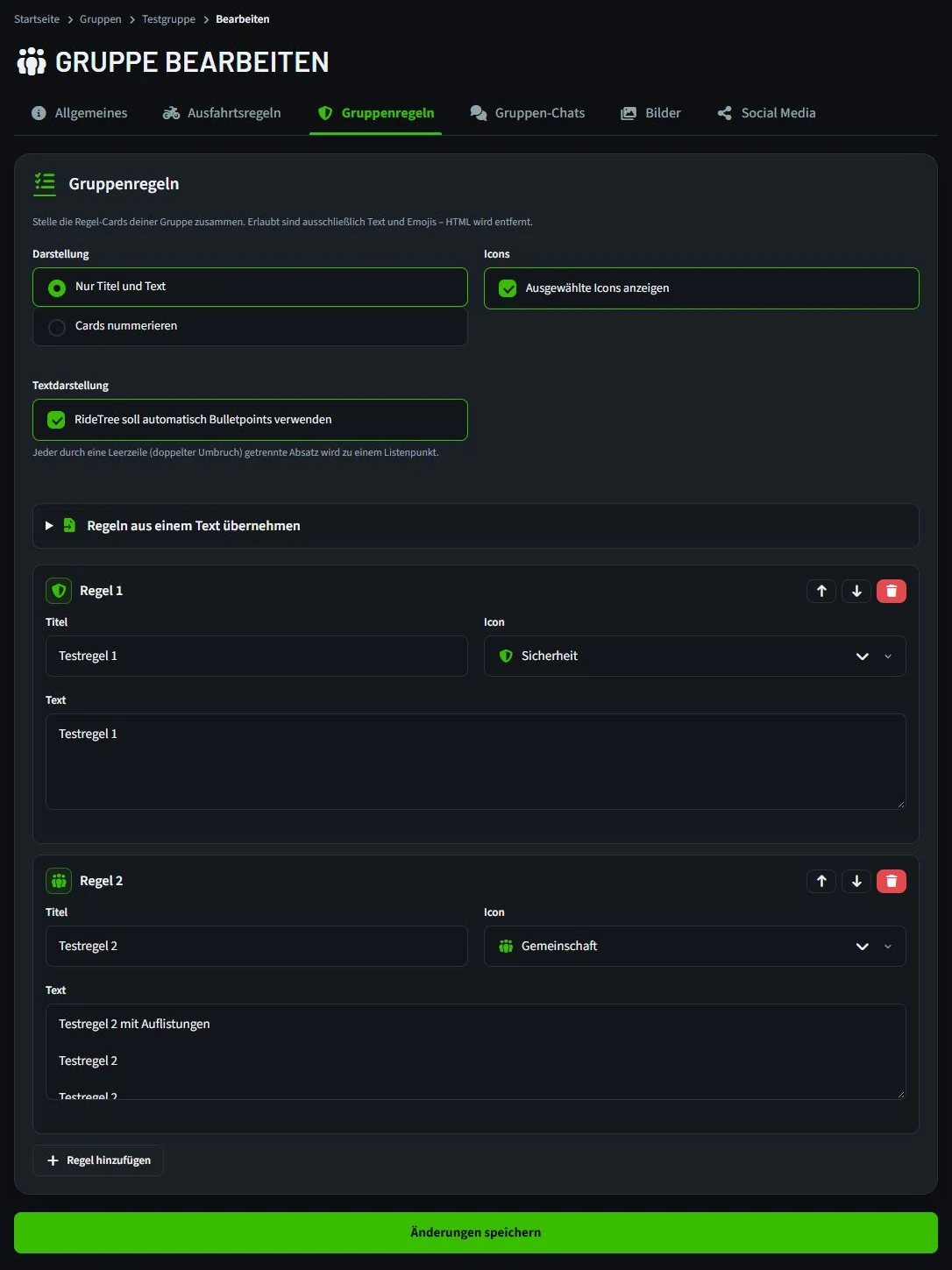Viewport: 952px width, 1270px height.
Task: Switch to the Allgemeines tab
Action: click(80, 113)
